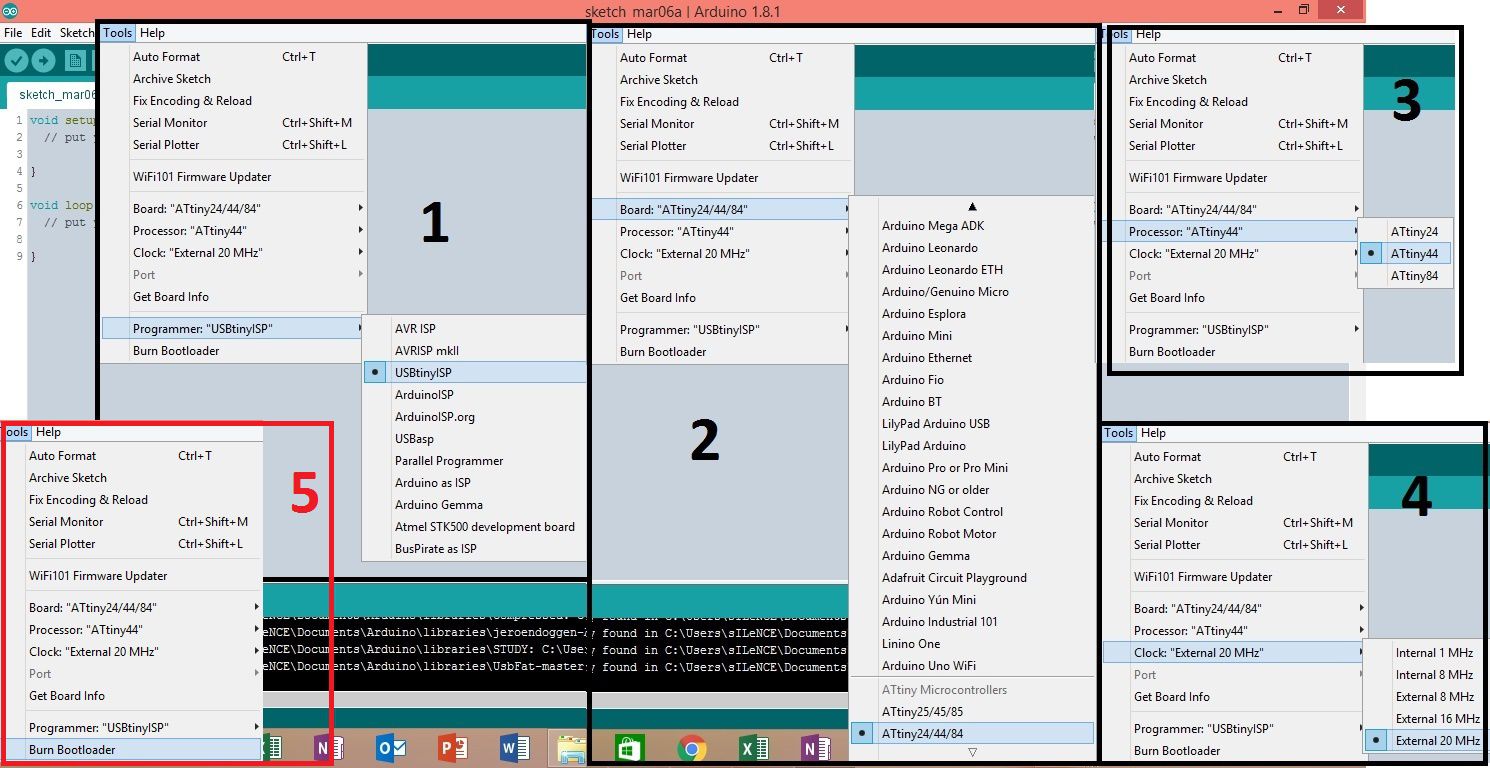Click the Arduino logo in title bar

tap(10, 11)
